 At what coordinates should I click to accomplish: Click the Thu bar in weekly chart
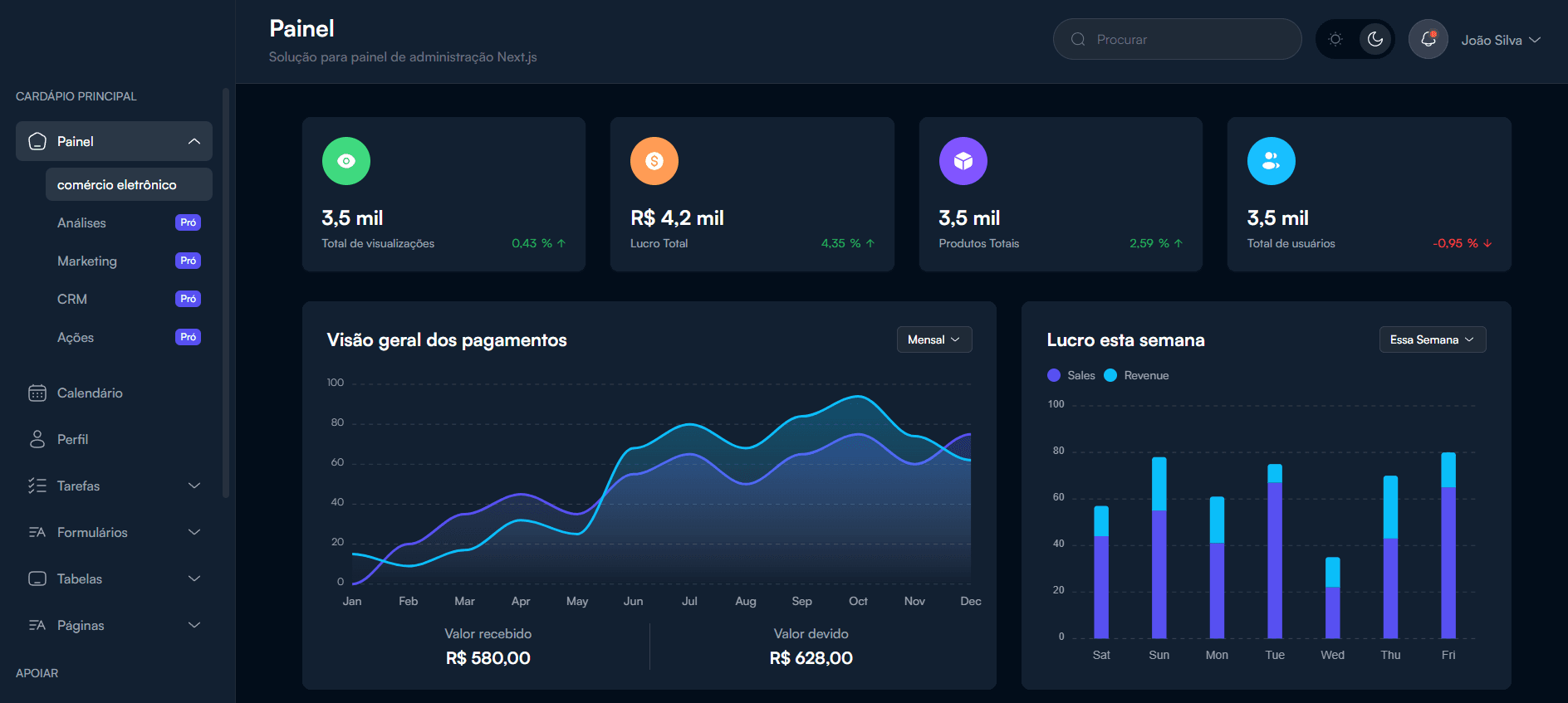(x=1390, y=556)
